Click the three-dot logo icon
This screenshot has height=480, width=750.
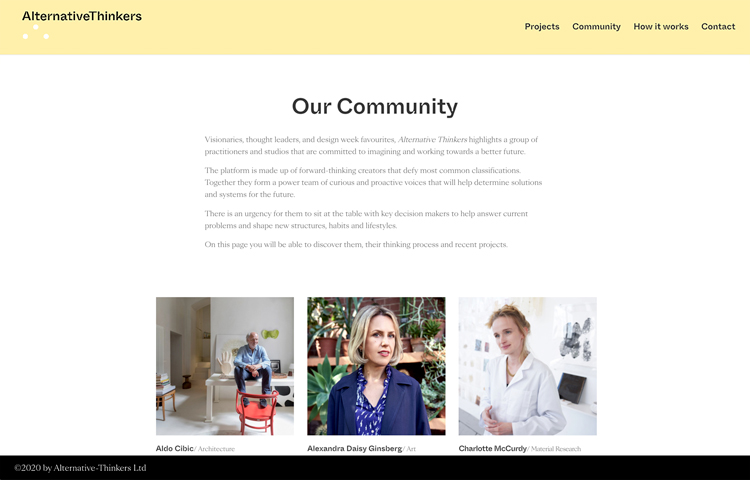35,32
